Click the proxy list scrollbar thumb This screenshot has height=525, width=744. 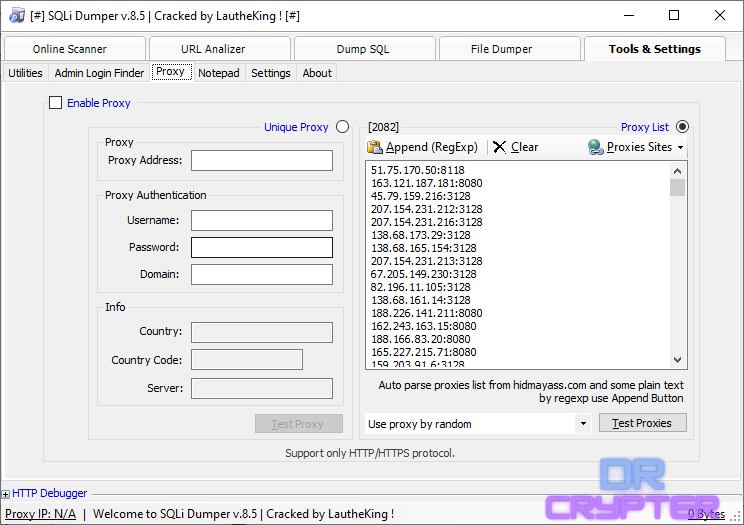click(678, 188)
